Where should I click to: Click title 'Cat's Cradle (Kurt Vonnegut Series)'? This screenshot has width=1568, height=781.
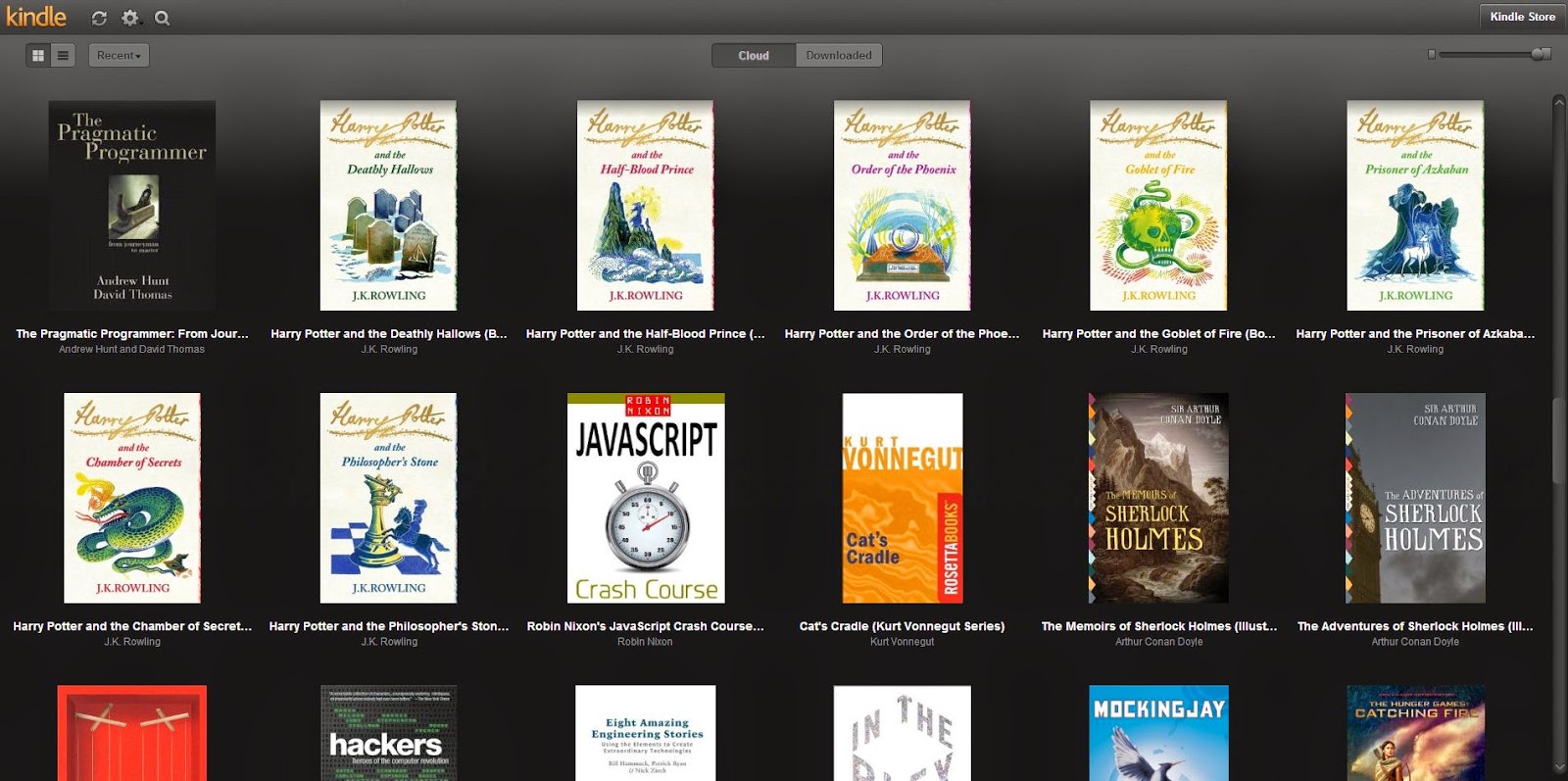[x=903, y=626]
